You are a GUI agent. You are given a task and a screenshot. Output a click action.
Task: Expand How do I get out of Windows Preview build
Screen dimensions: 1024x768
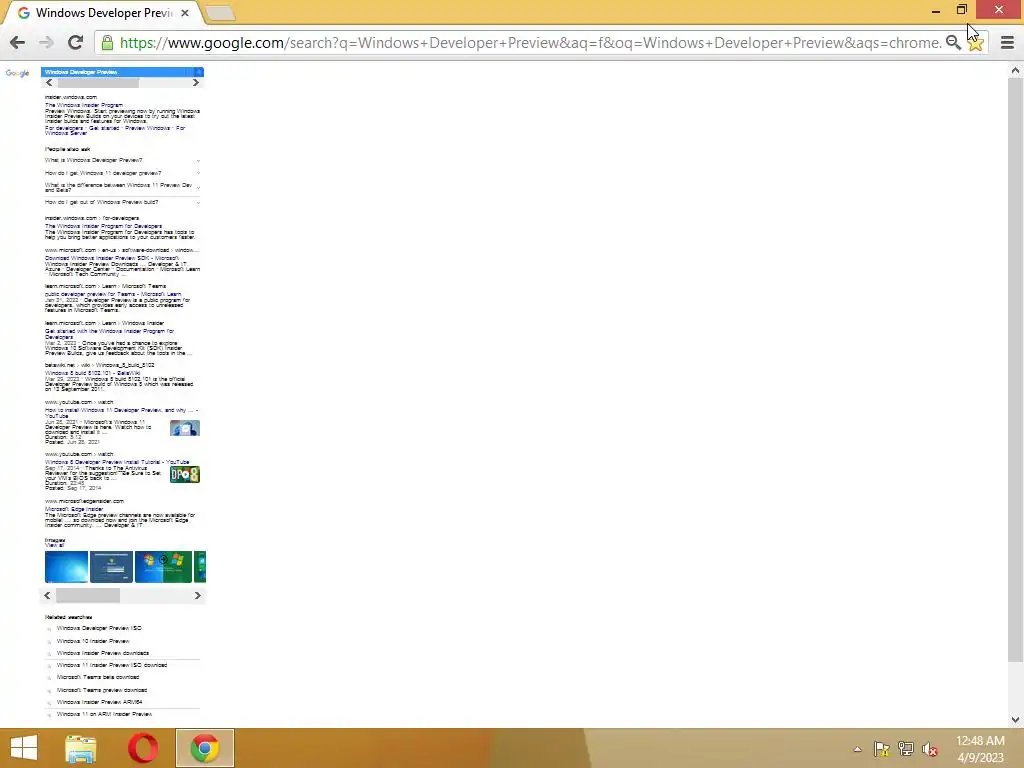(122, 202)
